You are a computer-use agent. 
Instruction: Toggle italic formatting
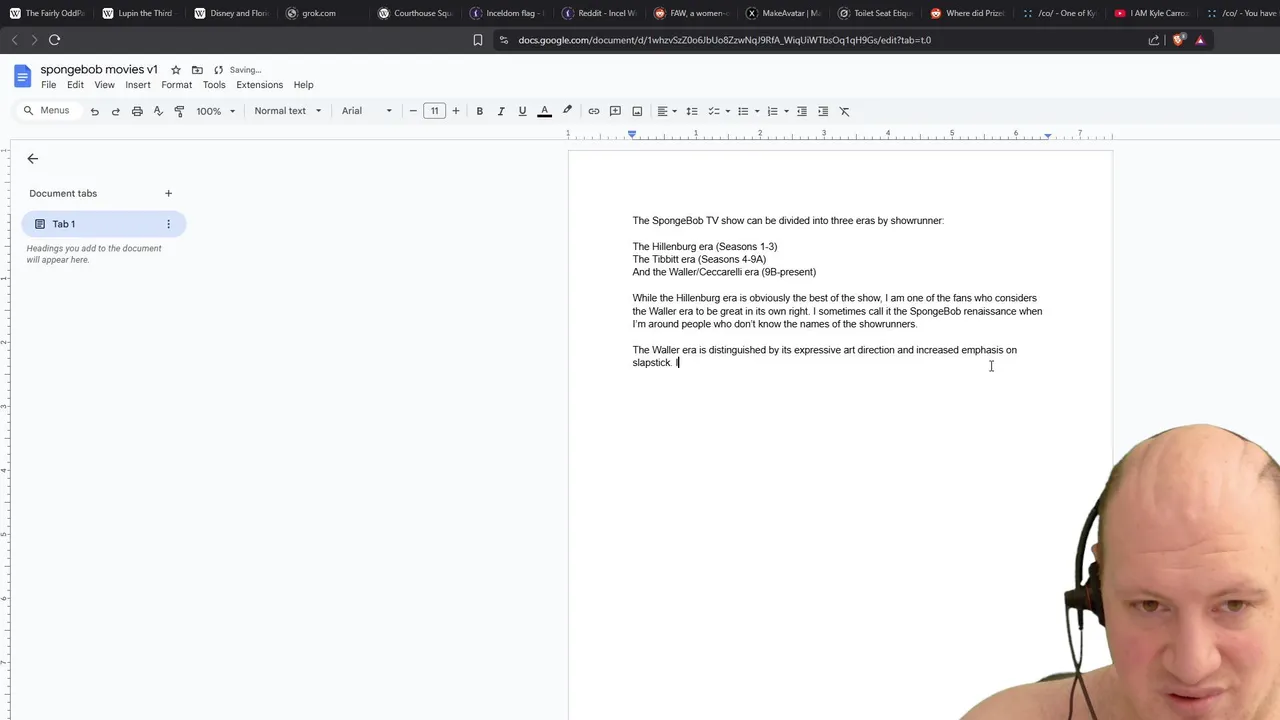501,111
